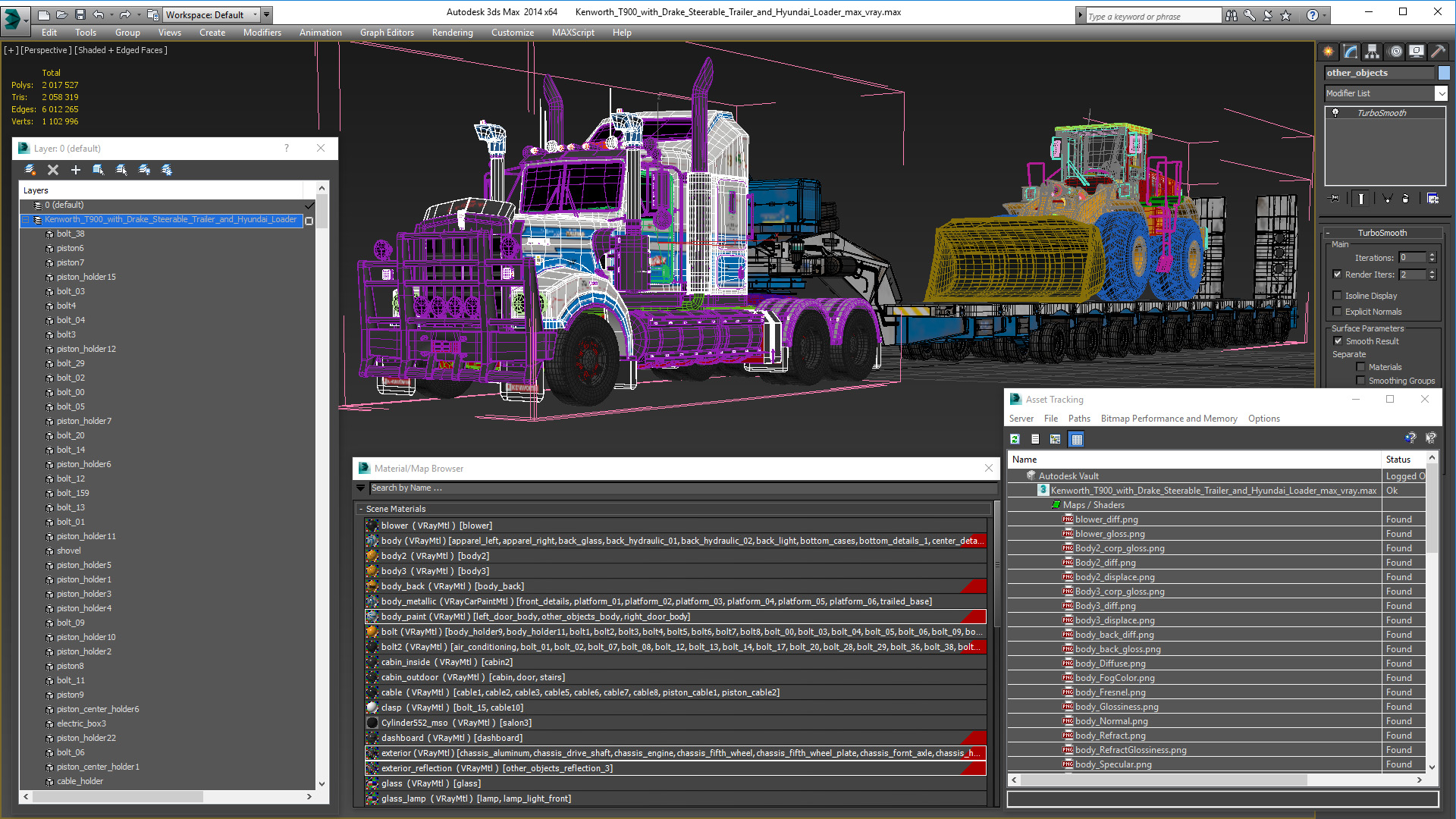Click the Name column header in Asset Tracking

[1194, 460]
